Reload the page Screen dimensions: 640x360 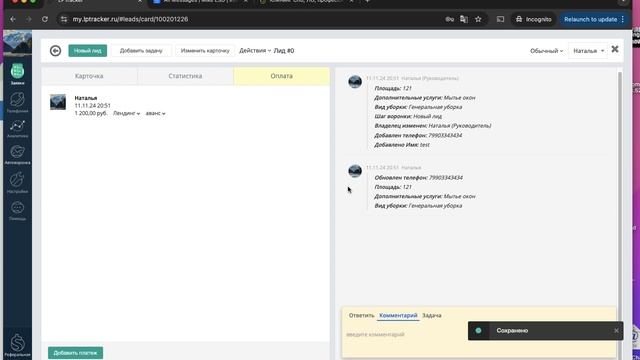pyautogui.click(x=45, y=19)
